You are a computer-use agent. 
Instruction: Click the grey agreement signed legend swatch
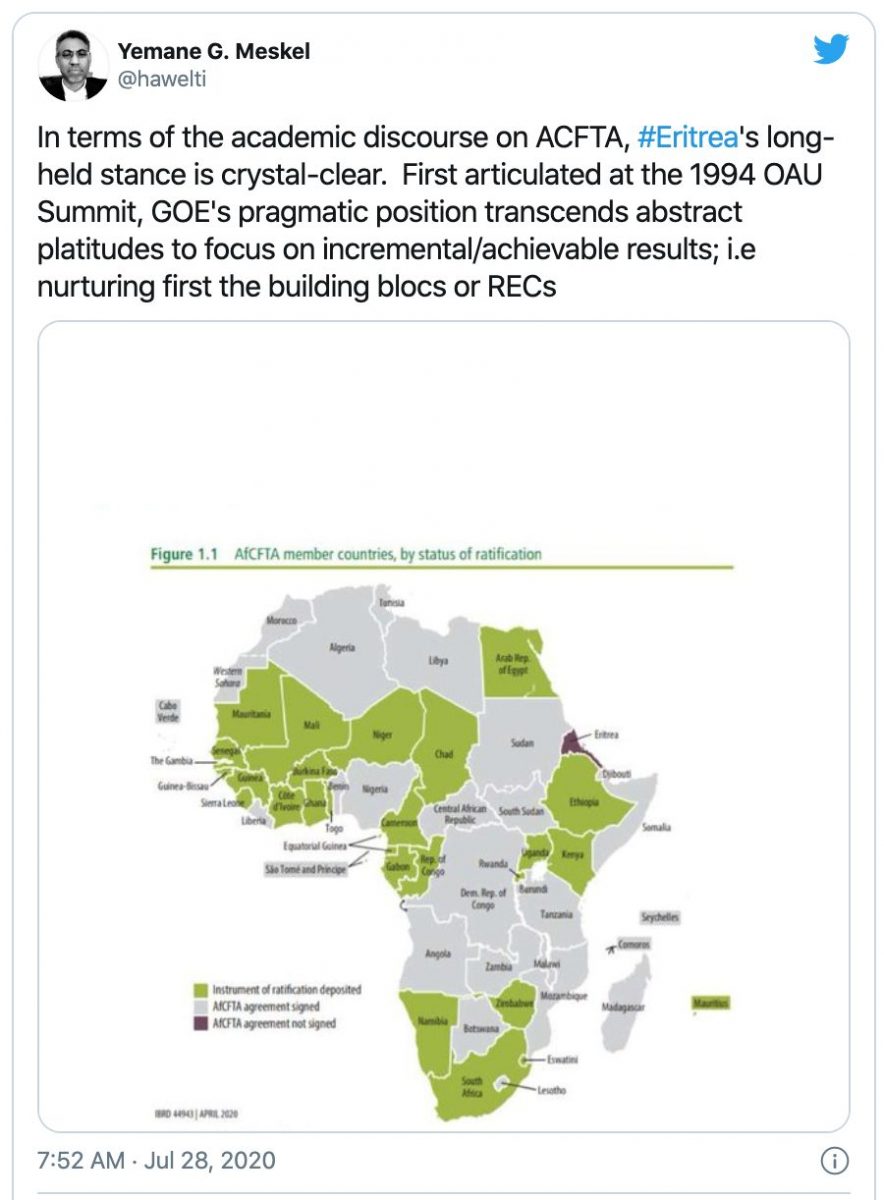pyautogui.click(x=200, y=1007)
